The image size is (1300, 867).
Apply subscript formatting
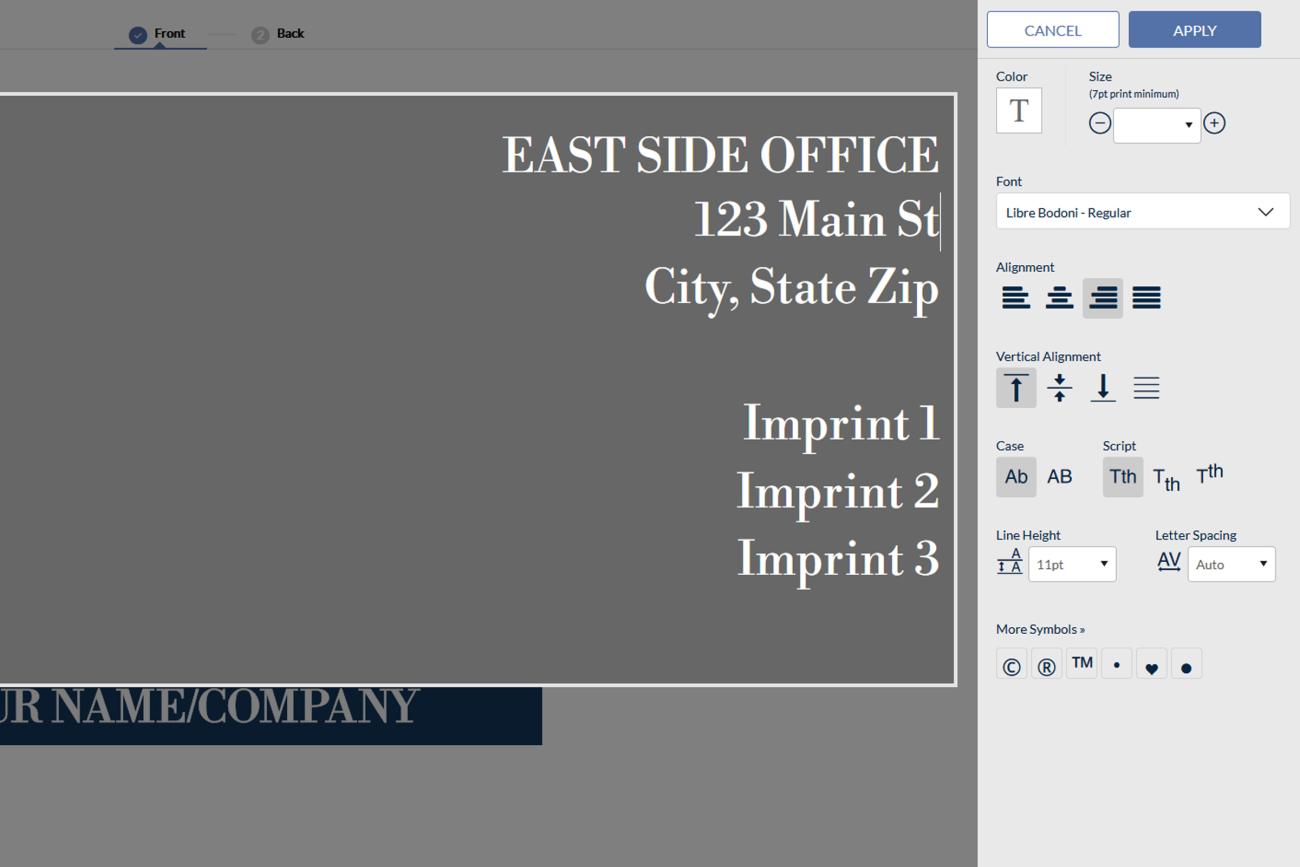tap(1166, 479)
